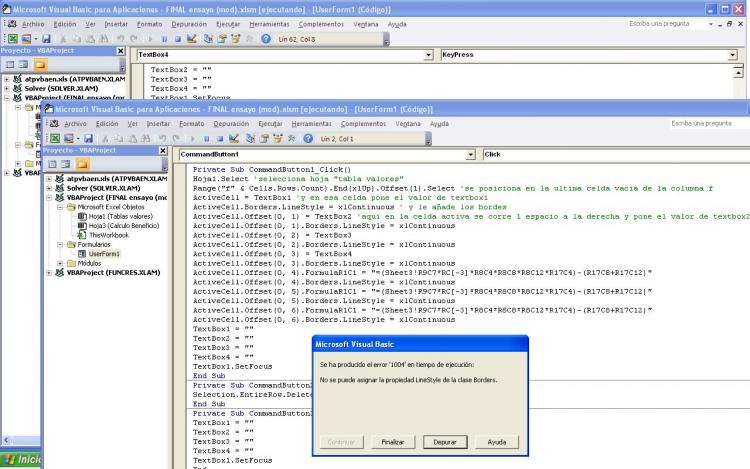Close the back window Proyecto panel
750x469 pixels.
[x=121, y=51]
